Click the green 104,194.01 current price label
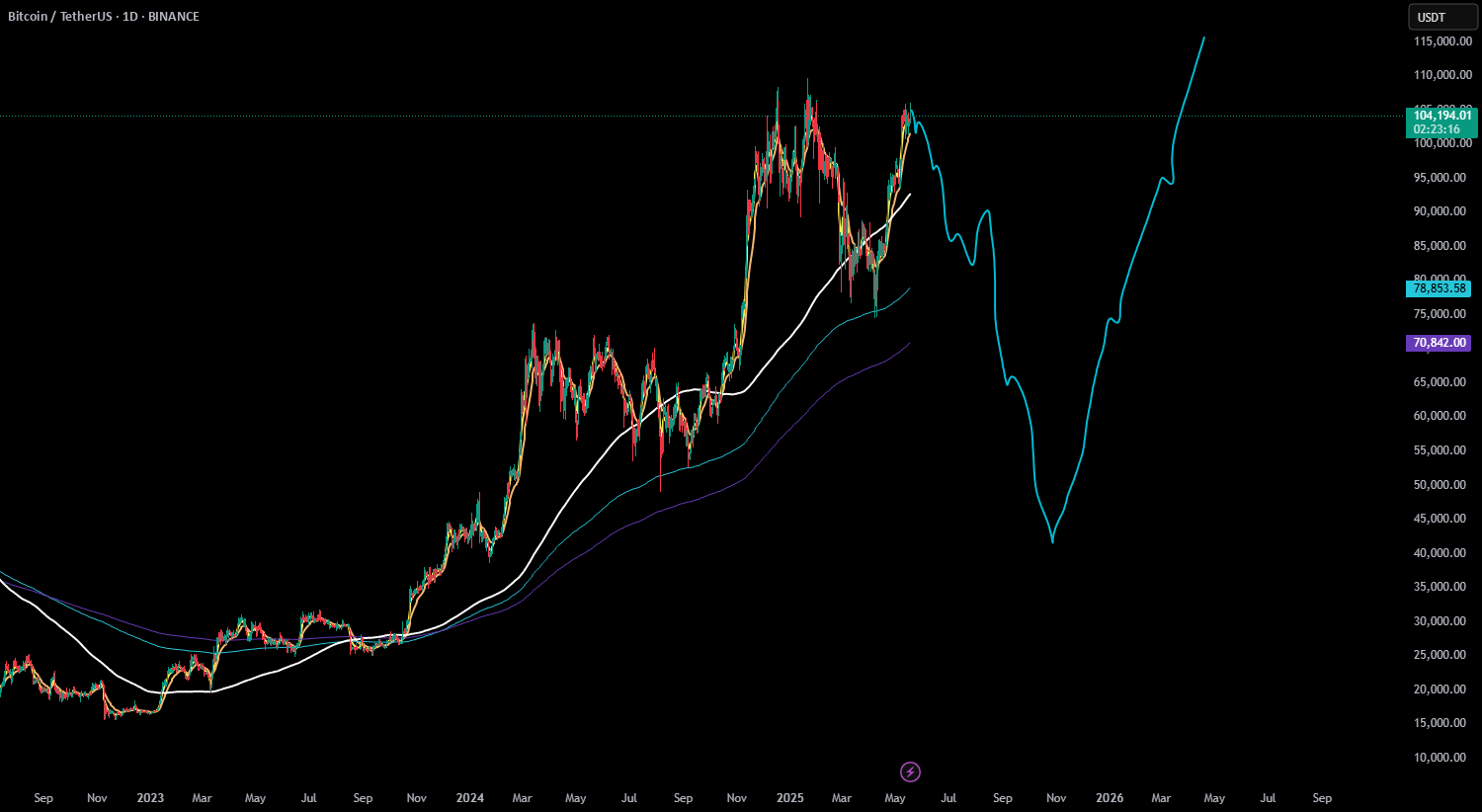 1441,116
